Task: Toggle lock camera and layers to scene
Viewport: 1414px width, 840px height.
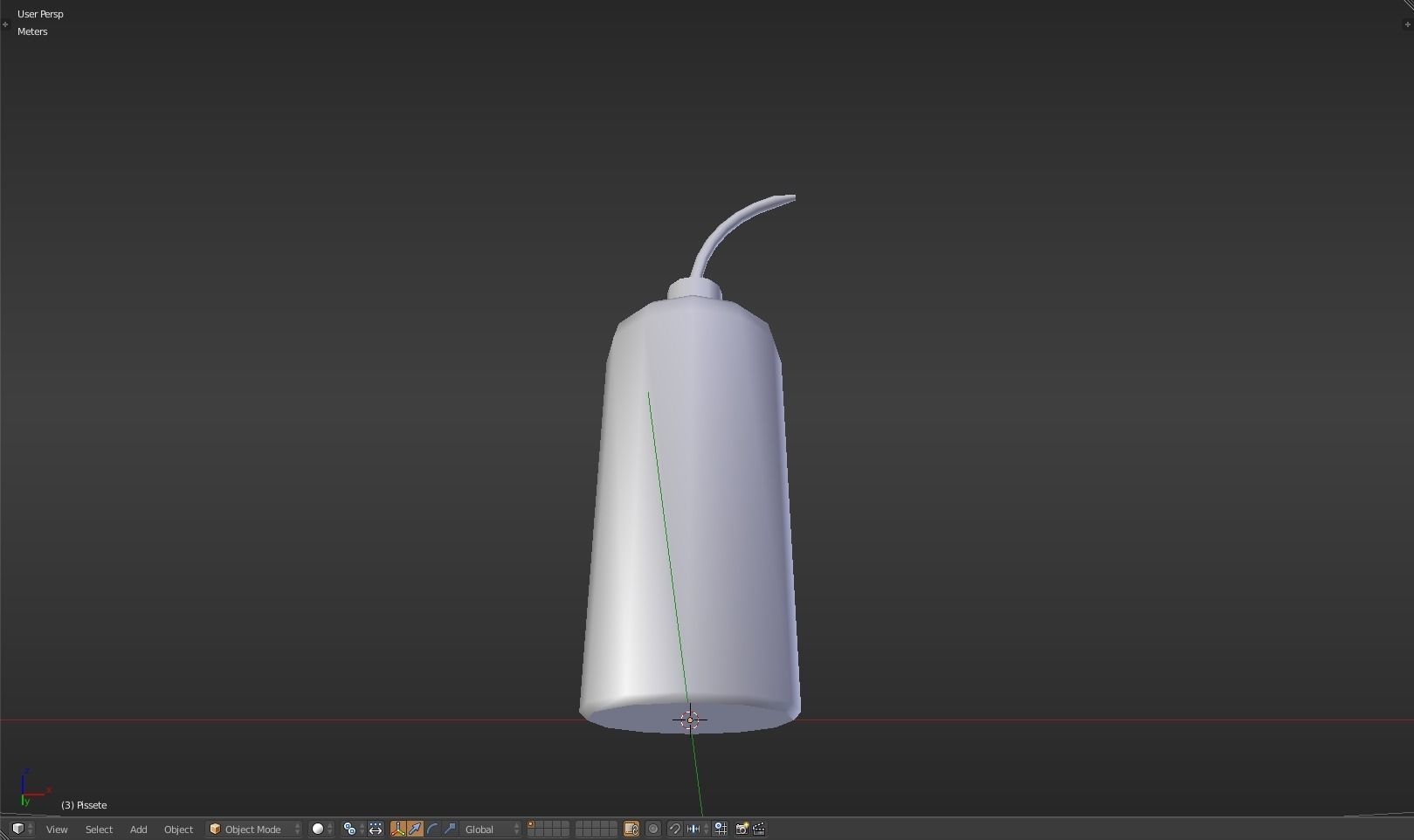Action: [631, 829]
